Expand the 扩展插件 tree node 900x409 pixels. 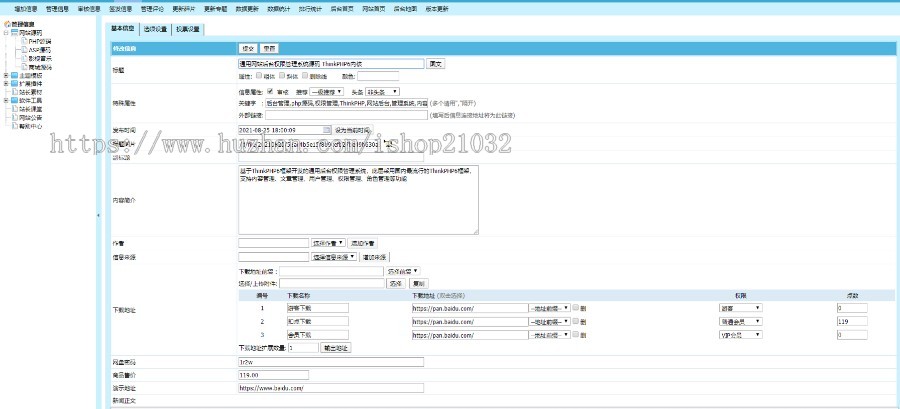coord(6,83)
